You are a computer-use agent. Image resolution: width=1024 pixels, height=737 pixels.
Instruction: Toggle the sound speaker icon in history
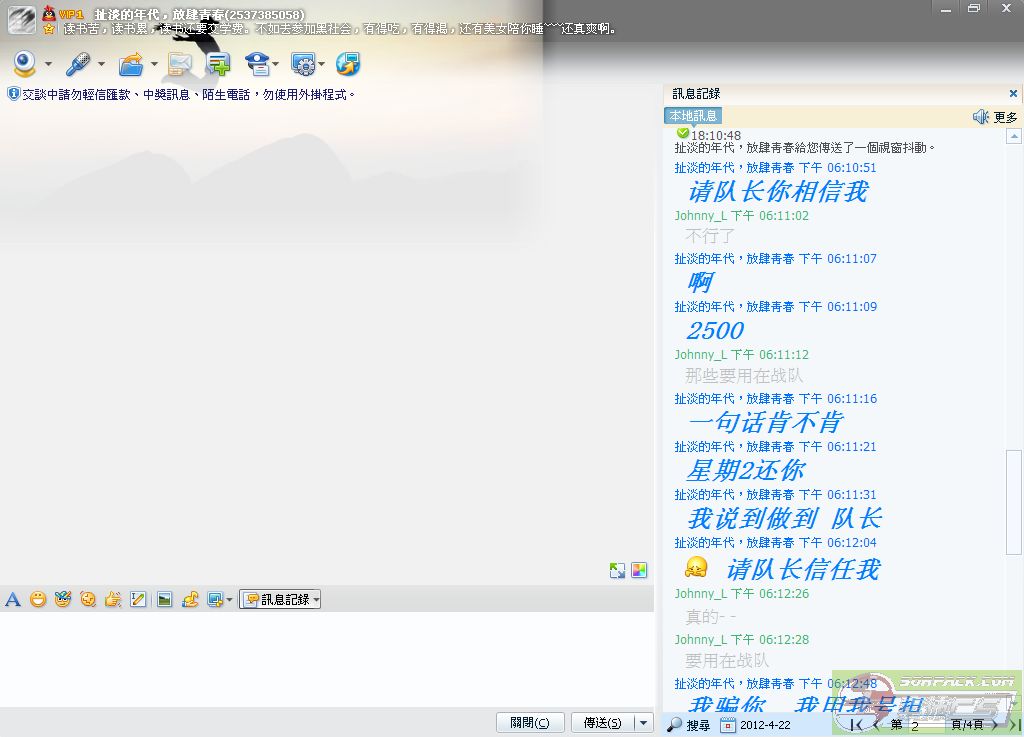pyautogui.click(x=980, y=117)
